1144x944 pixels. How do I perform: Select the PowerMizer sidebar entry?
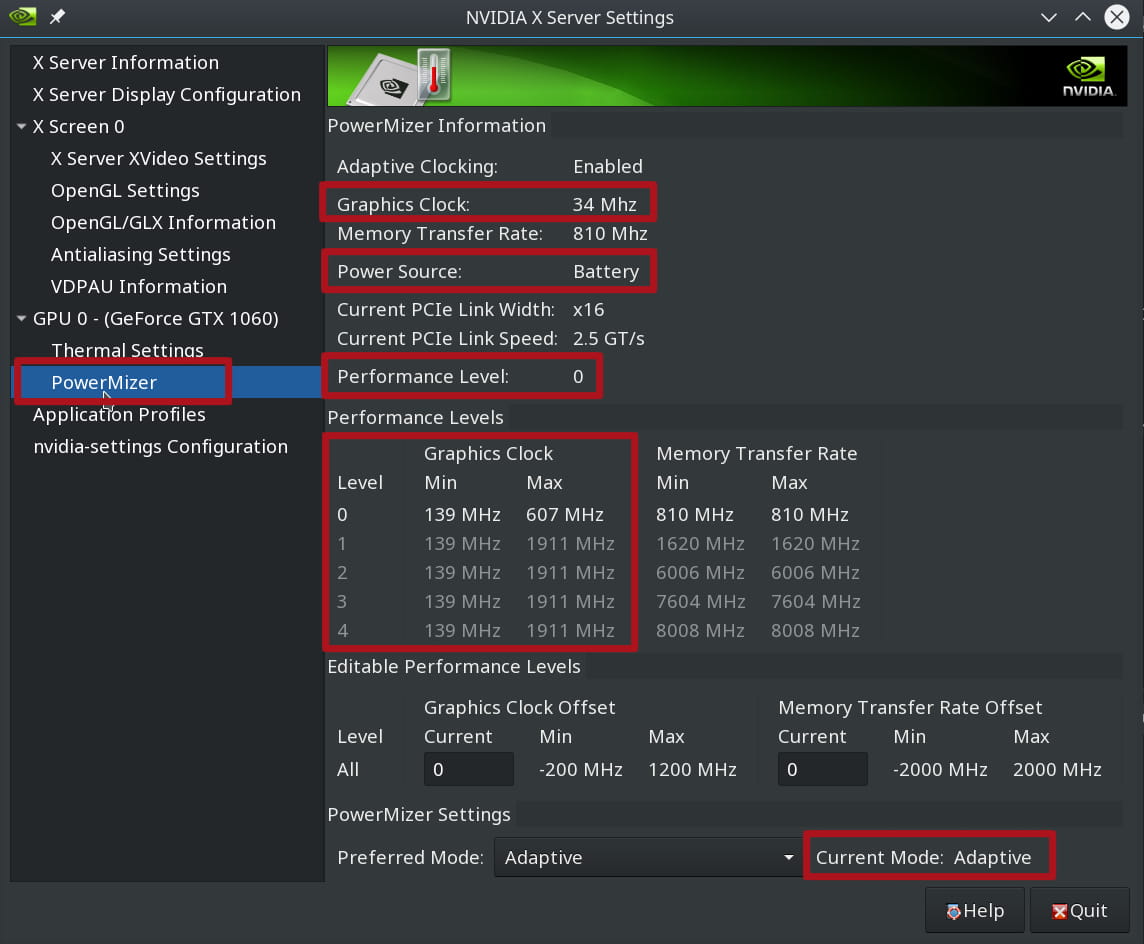pos(104,382)
